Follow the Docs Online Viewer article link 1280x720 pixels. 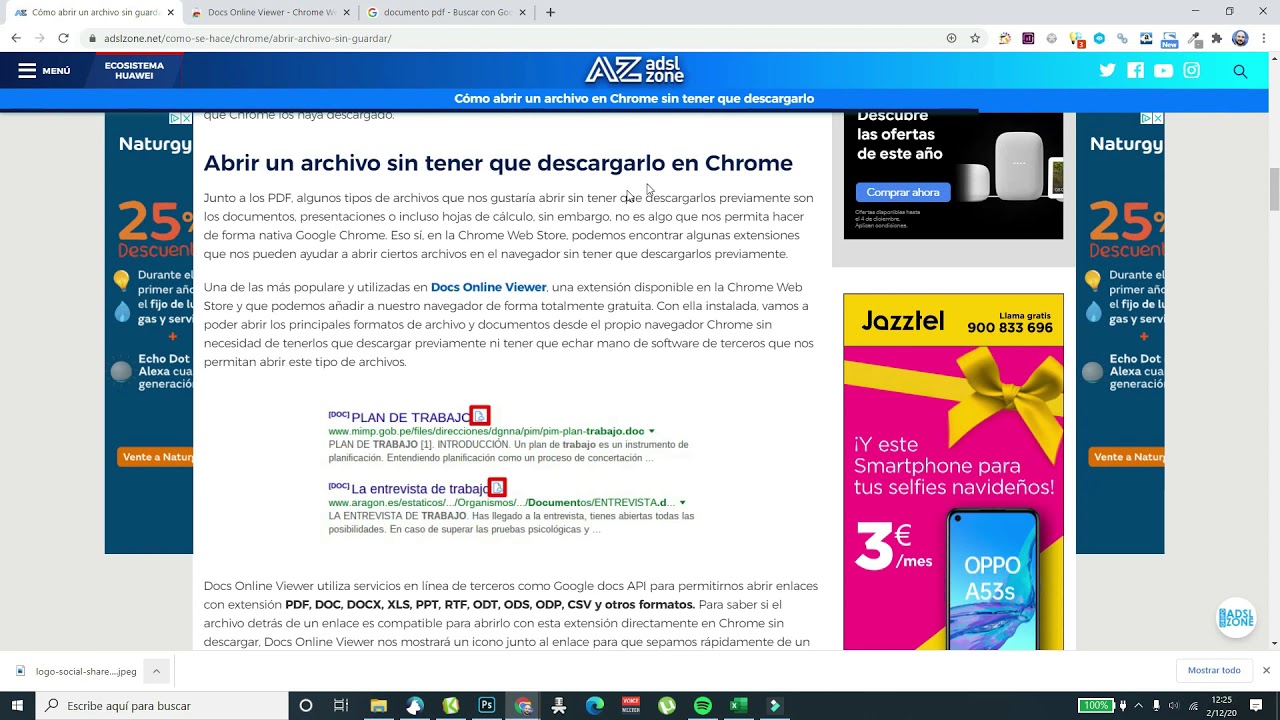488,287
